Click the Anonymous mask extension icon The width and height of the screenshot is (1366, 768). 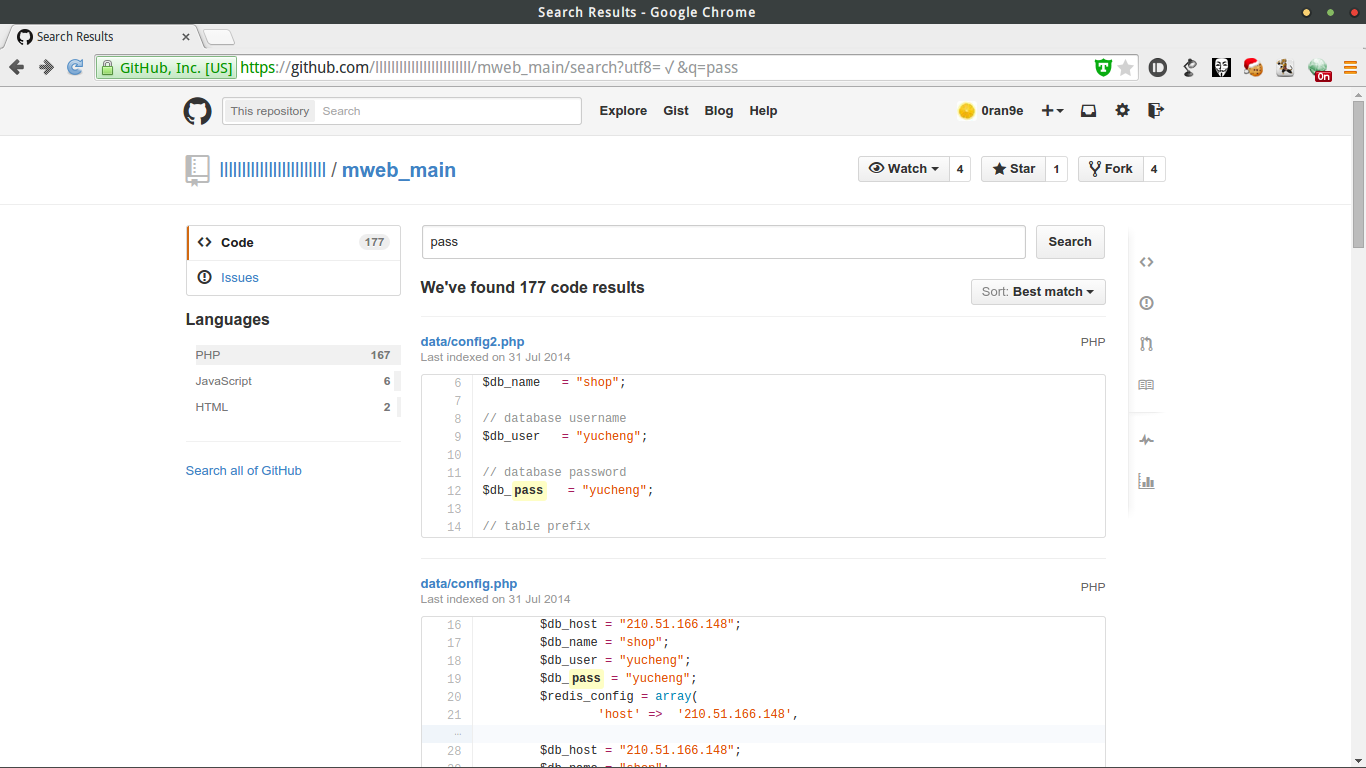point(1221,68)
